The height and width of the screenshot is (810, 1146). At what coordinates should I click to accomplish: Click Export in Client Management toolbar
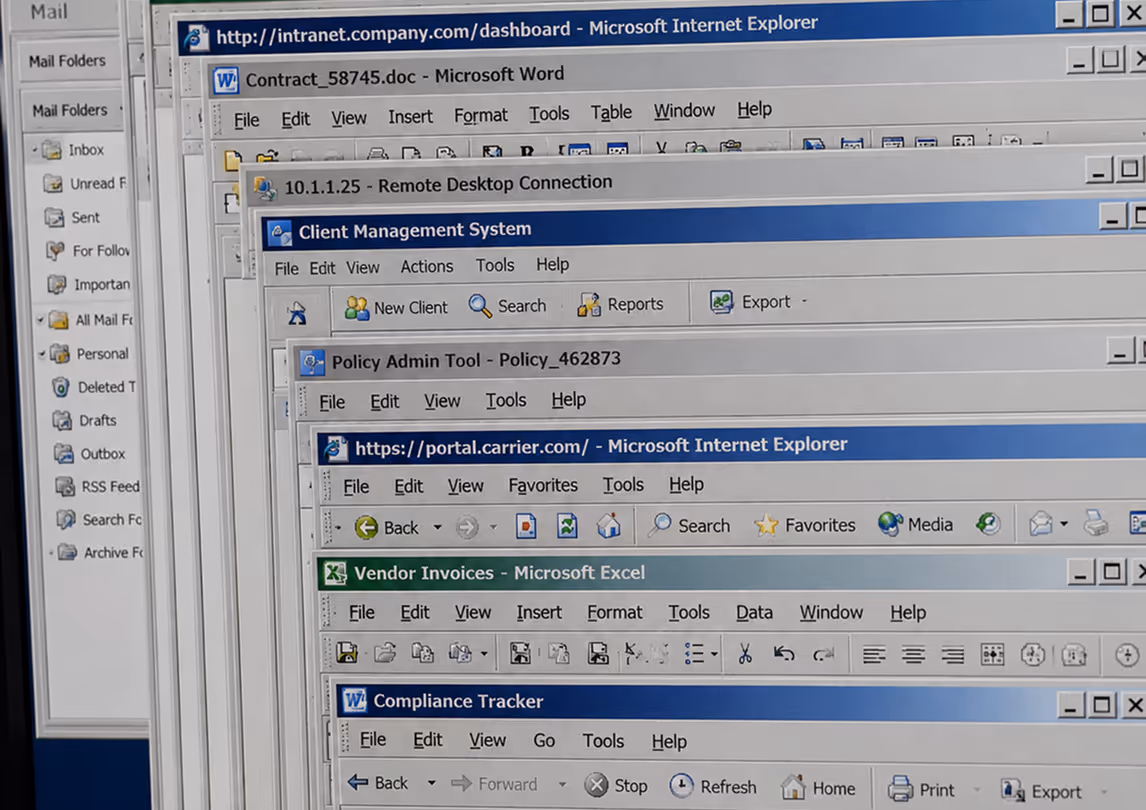750,302
